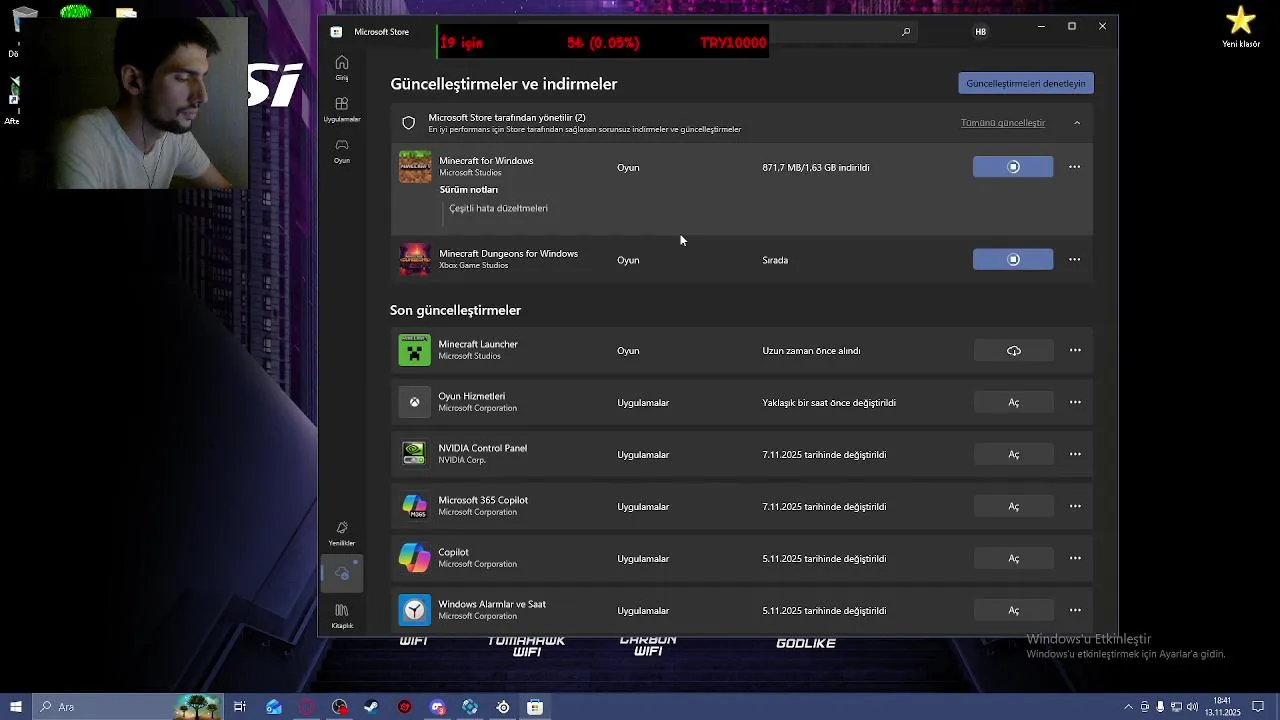Open the Yeni klasör desktop folder
The width and height of the screenshot is (1280, 720).
pyautogui.click(x=1241, y=27)
